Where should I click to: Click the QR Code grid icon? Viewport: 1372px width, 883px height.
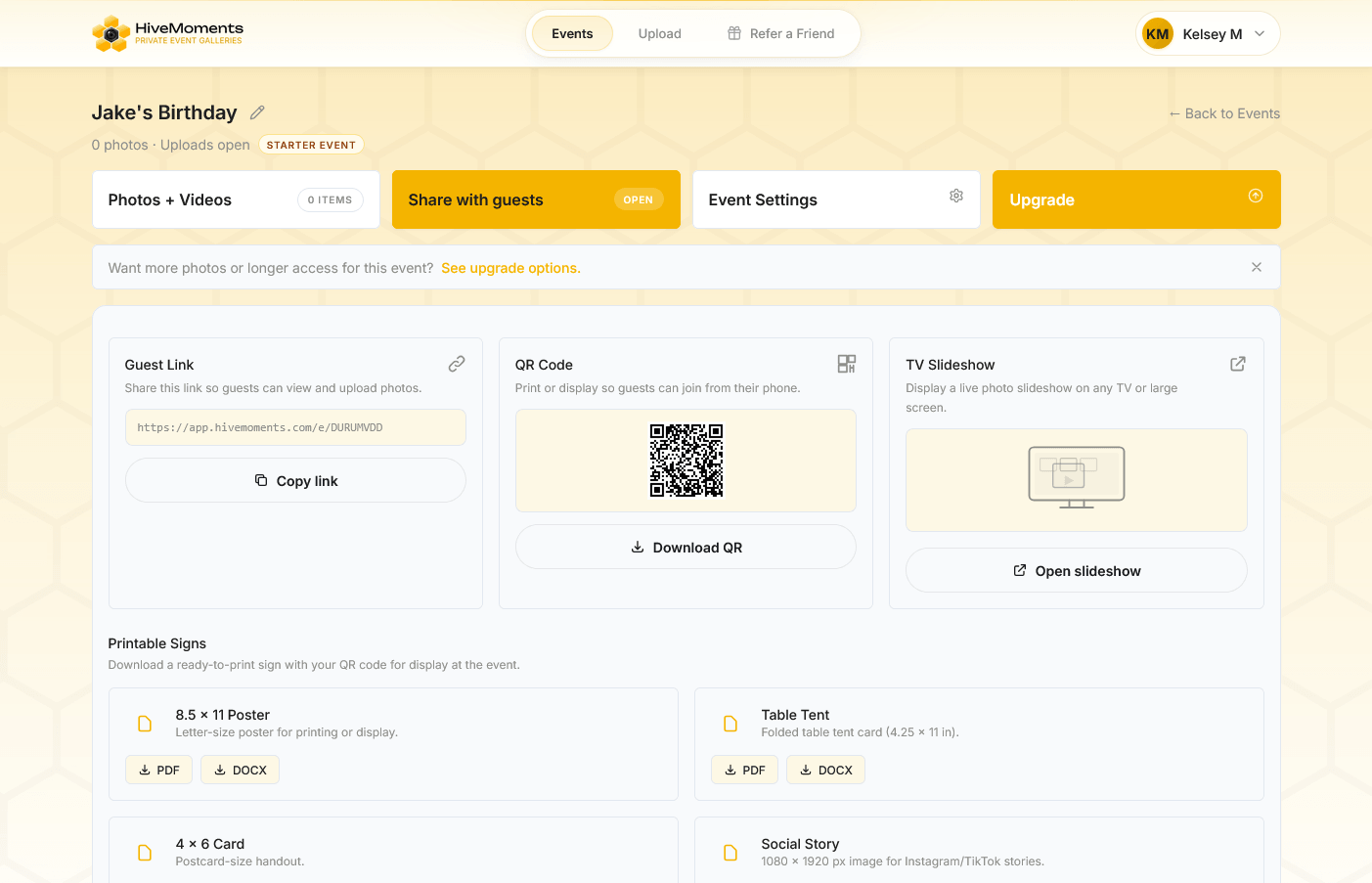847,364
